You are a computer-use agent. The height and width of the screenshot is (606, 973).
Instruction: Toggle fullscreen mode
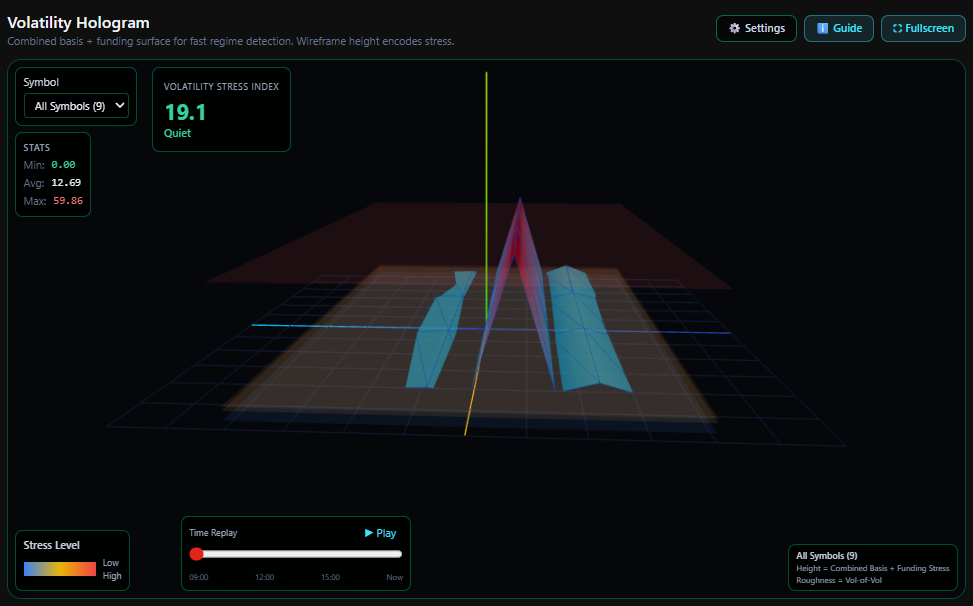(x=922, y=28)
